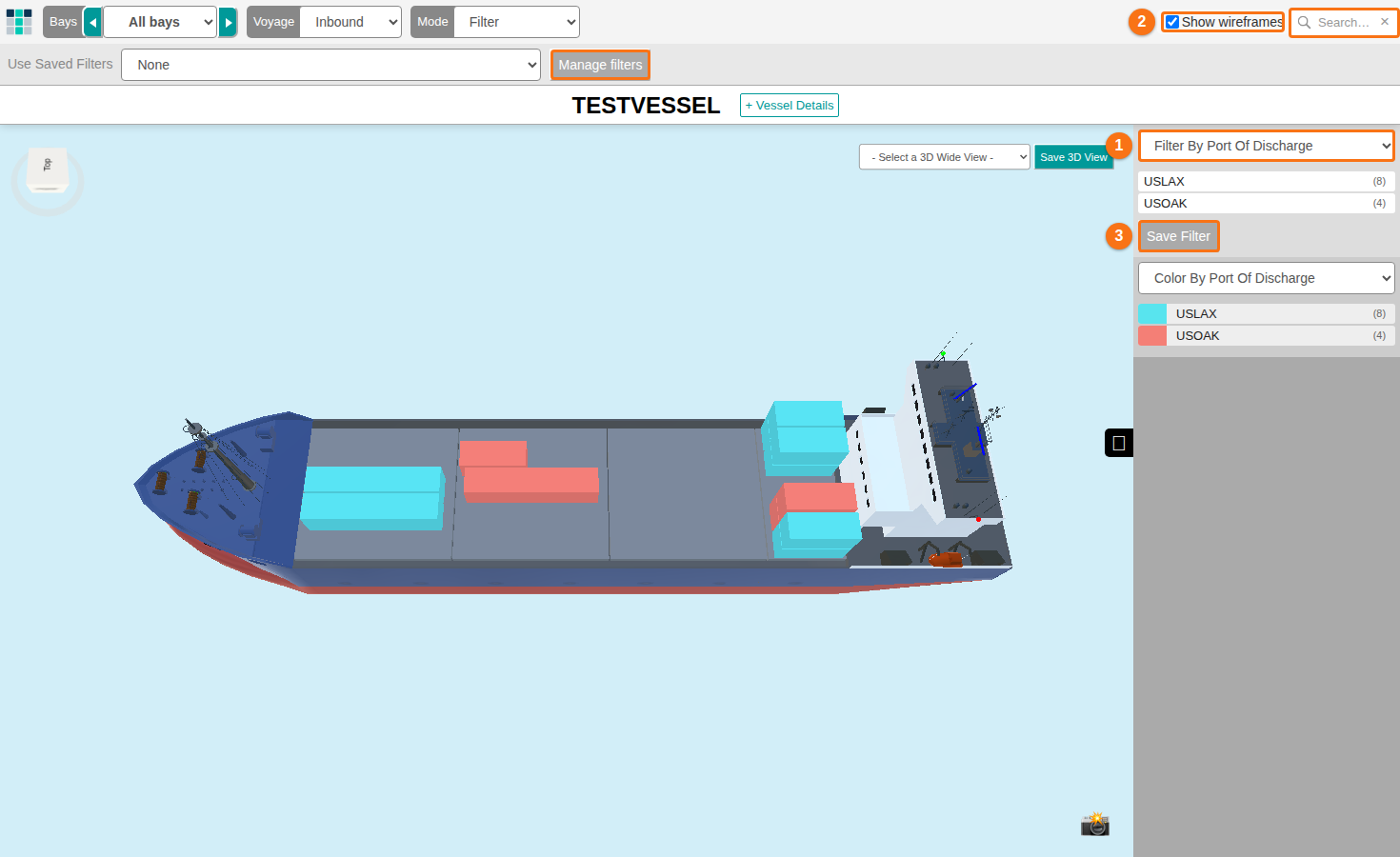Click the search magnifier icon
This screenshot has height=857, width=1400.
tap(1304, 22)
